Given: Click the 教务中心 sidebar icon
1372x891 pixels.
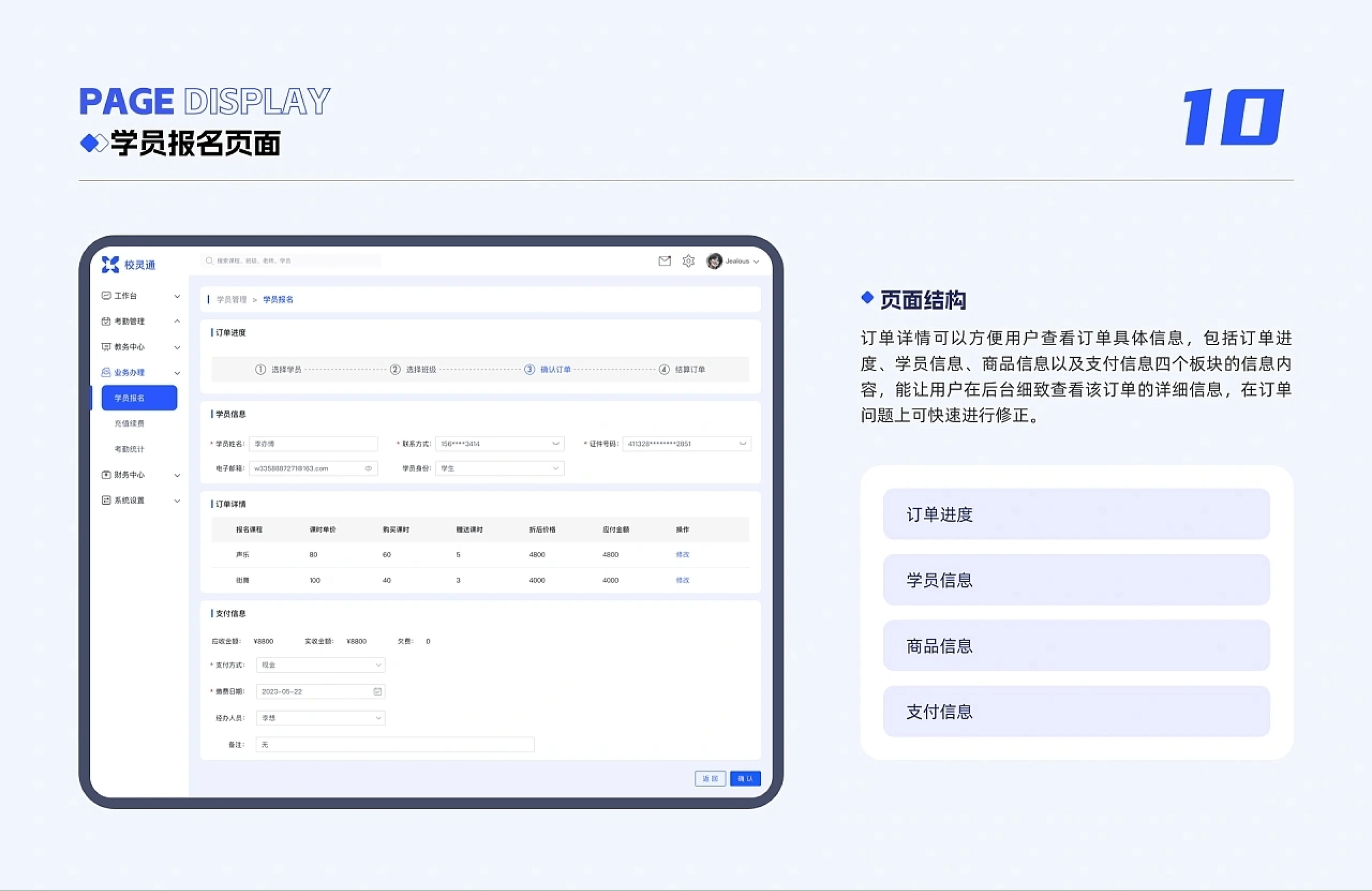Looking at the screenshot, I should point(106,346).
